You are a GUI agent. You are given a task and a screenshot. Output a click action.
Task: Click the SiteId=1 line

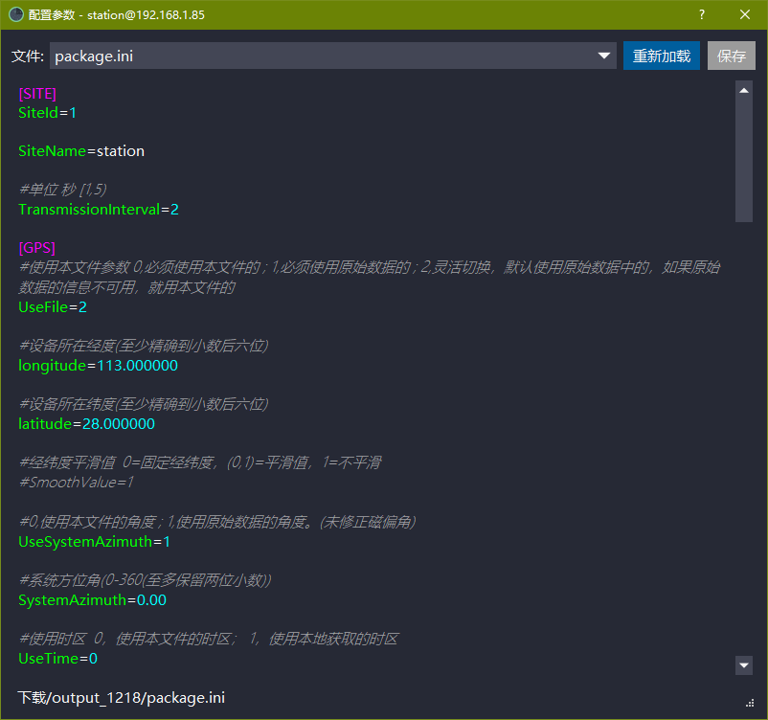47,113
